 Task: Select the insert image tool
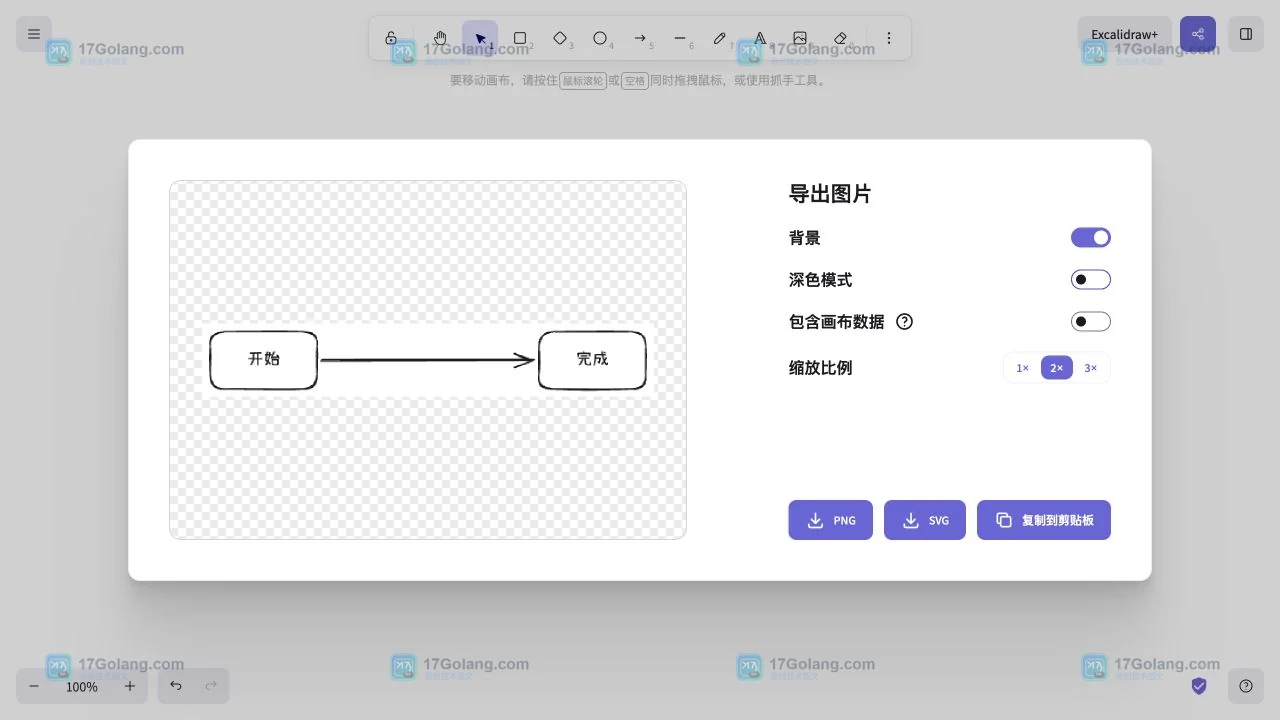pyautogui.click(x=800, y=38)
